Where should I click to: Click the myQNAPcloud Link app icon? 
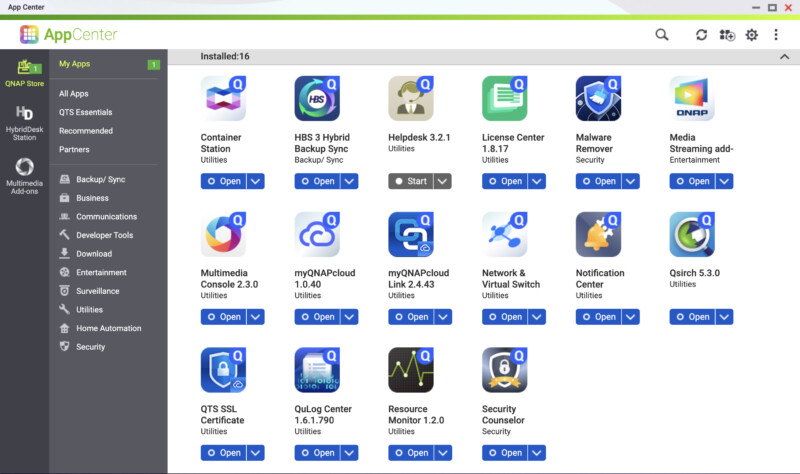tap(411, 234)
